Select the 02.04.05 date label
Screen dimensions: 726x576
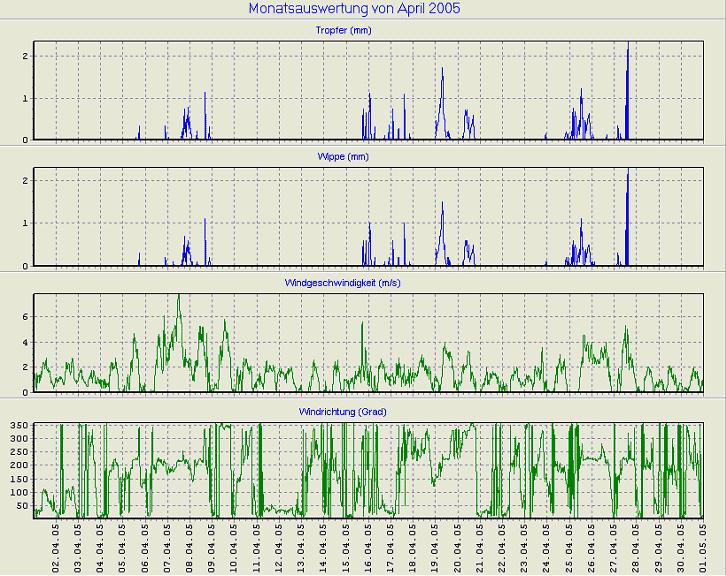tap(57, 546)
